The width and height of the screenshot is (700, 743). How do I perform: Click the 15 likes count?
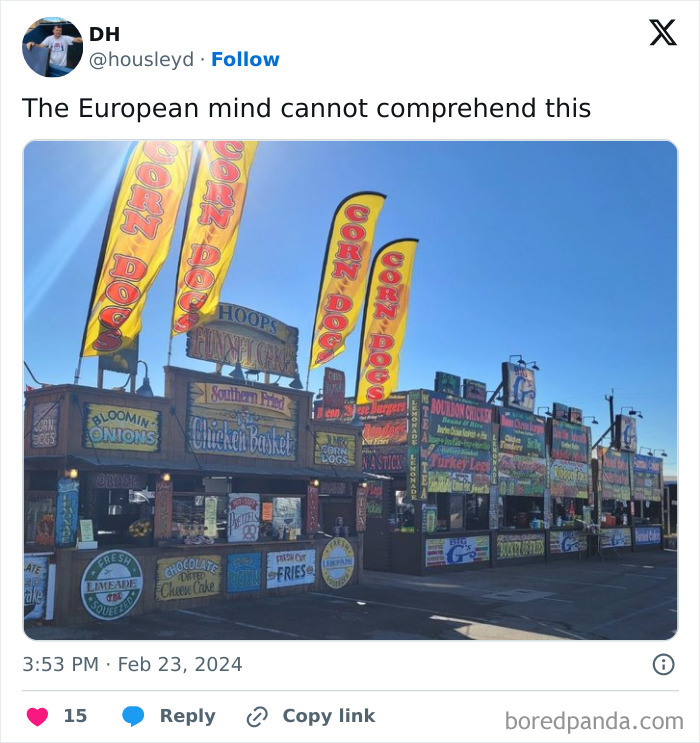click(x=75, y=716)
